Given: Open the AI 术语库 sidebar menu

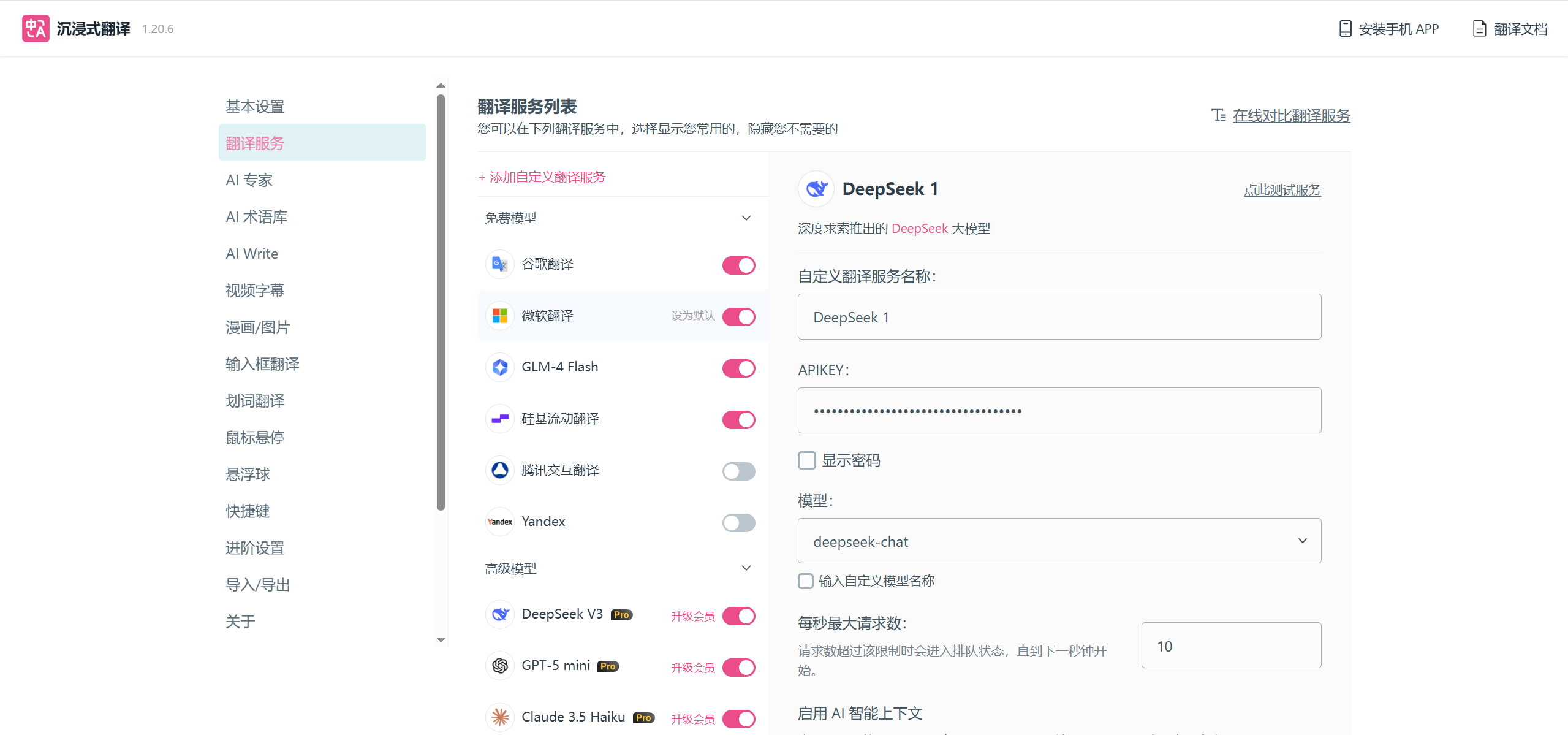Looking at the screenshot, I should (x=256, y=217).
